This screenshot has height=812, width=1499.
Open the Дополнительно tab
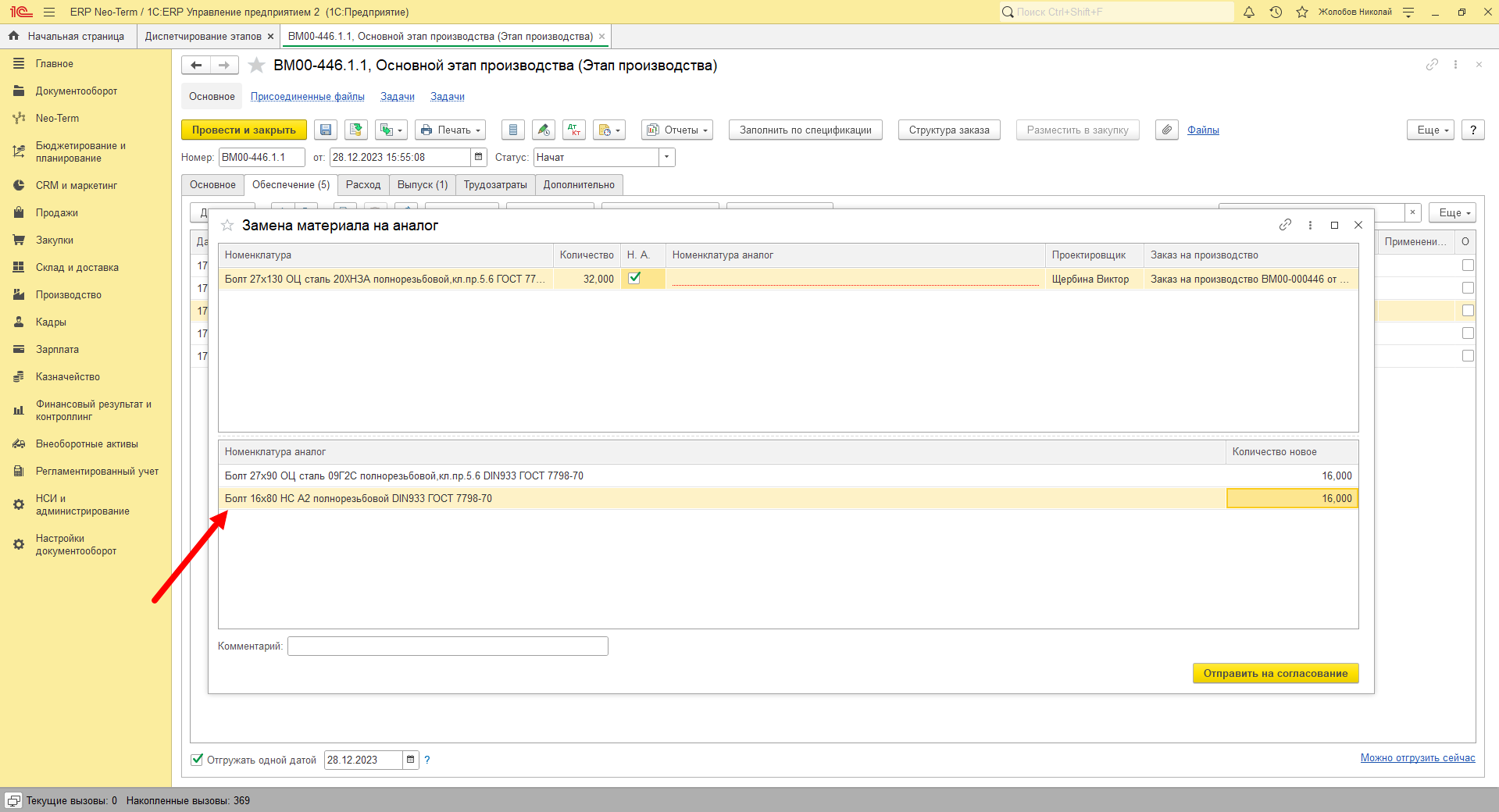[579, 185]
